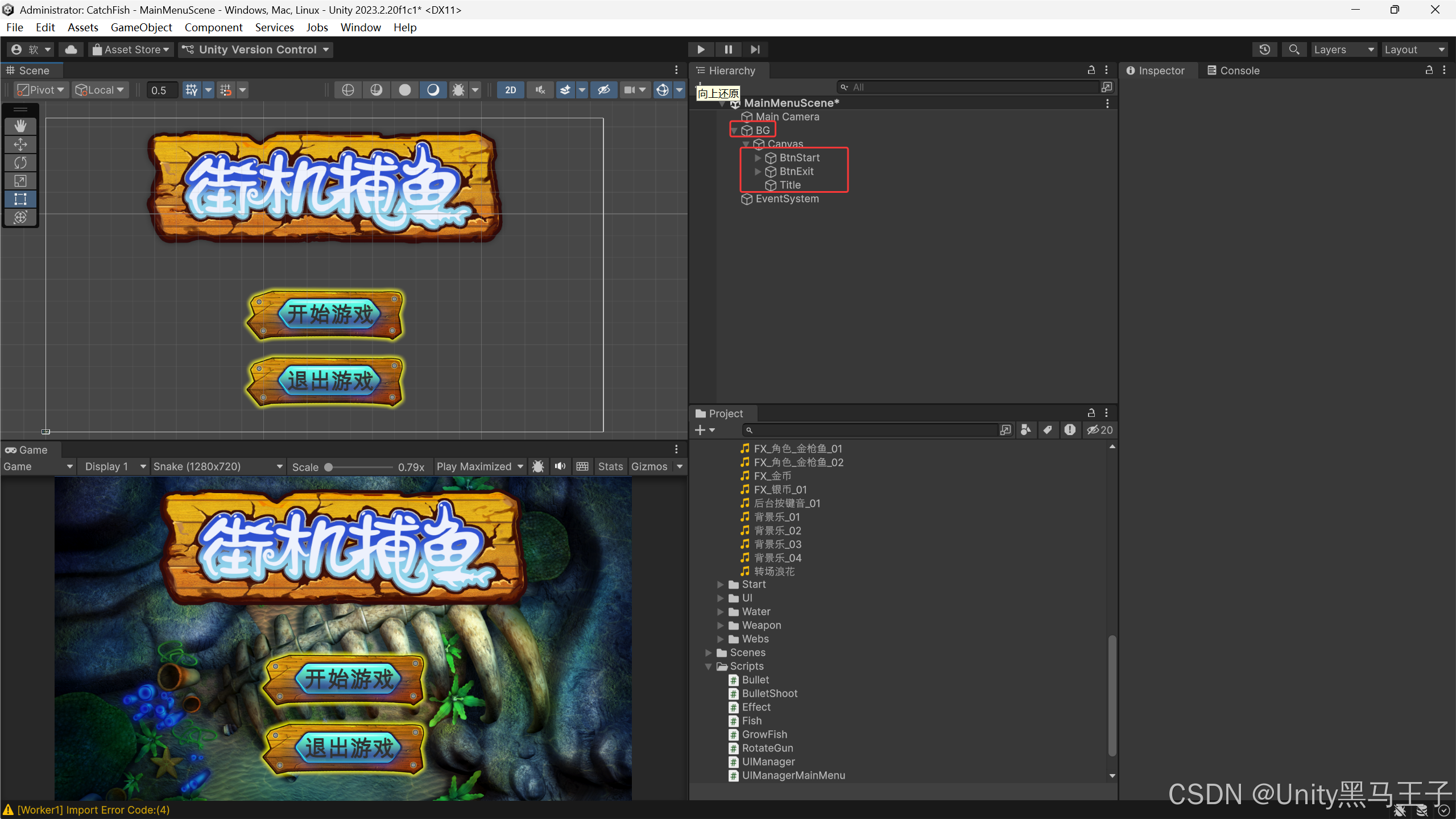Viewport: 1456px width, 819px height.
Task: Click the cloud services icon
Action: [x=71, y=49]
